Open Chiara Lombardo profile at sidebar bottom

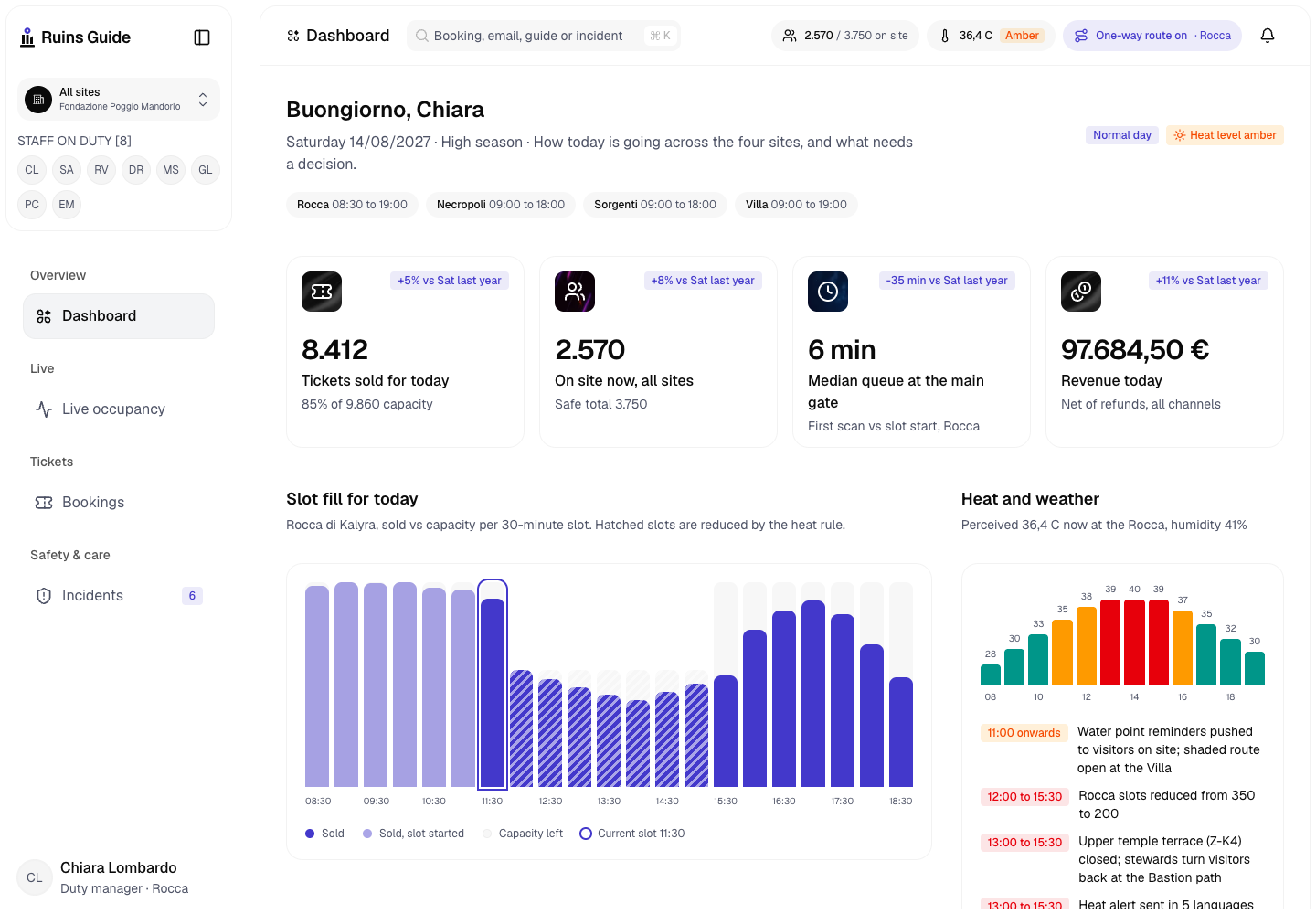[x=119, y=877]
